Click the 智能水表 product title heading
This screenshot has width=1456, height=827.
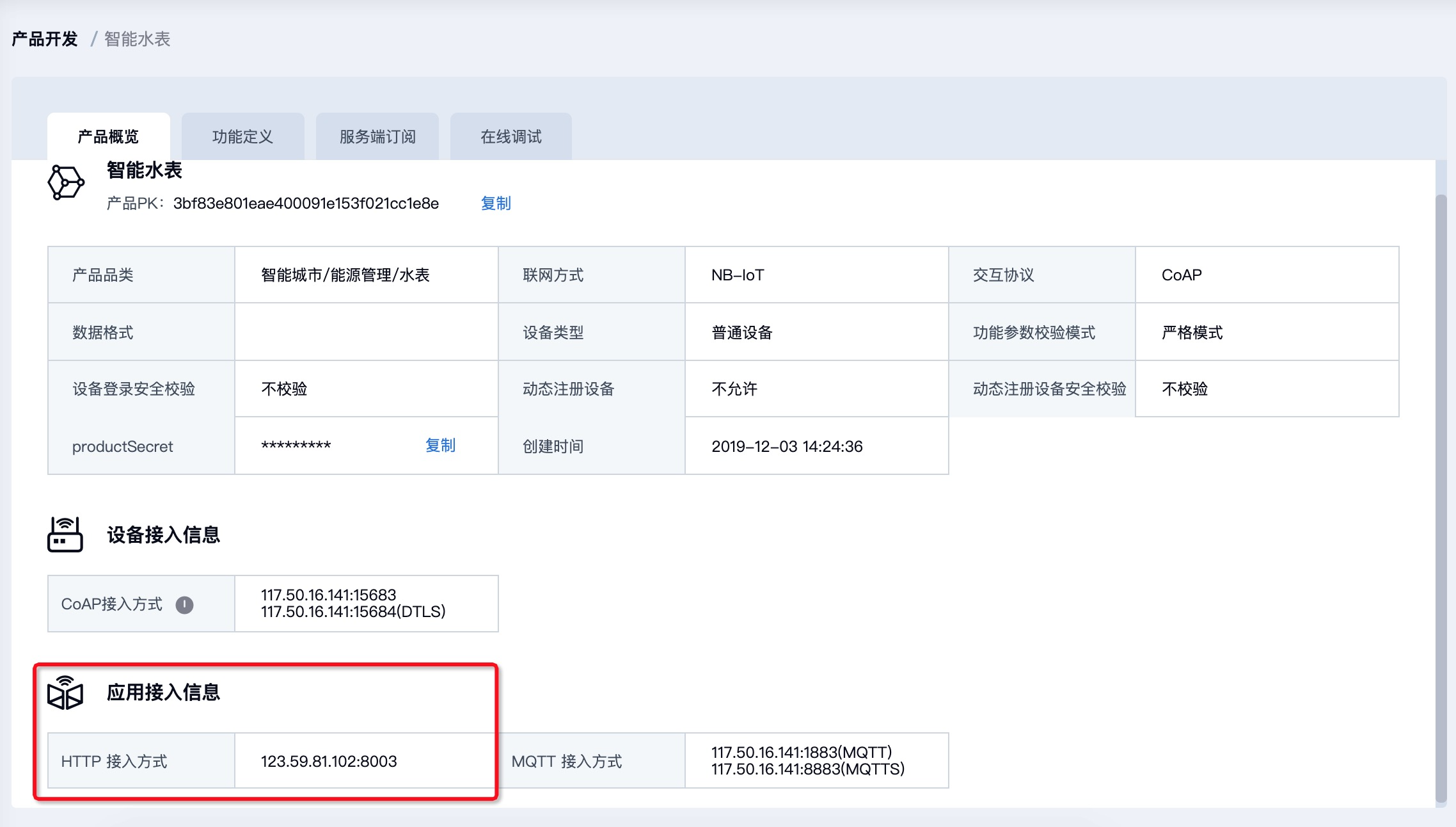(x=145, y=170)
